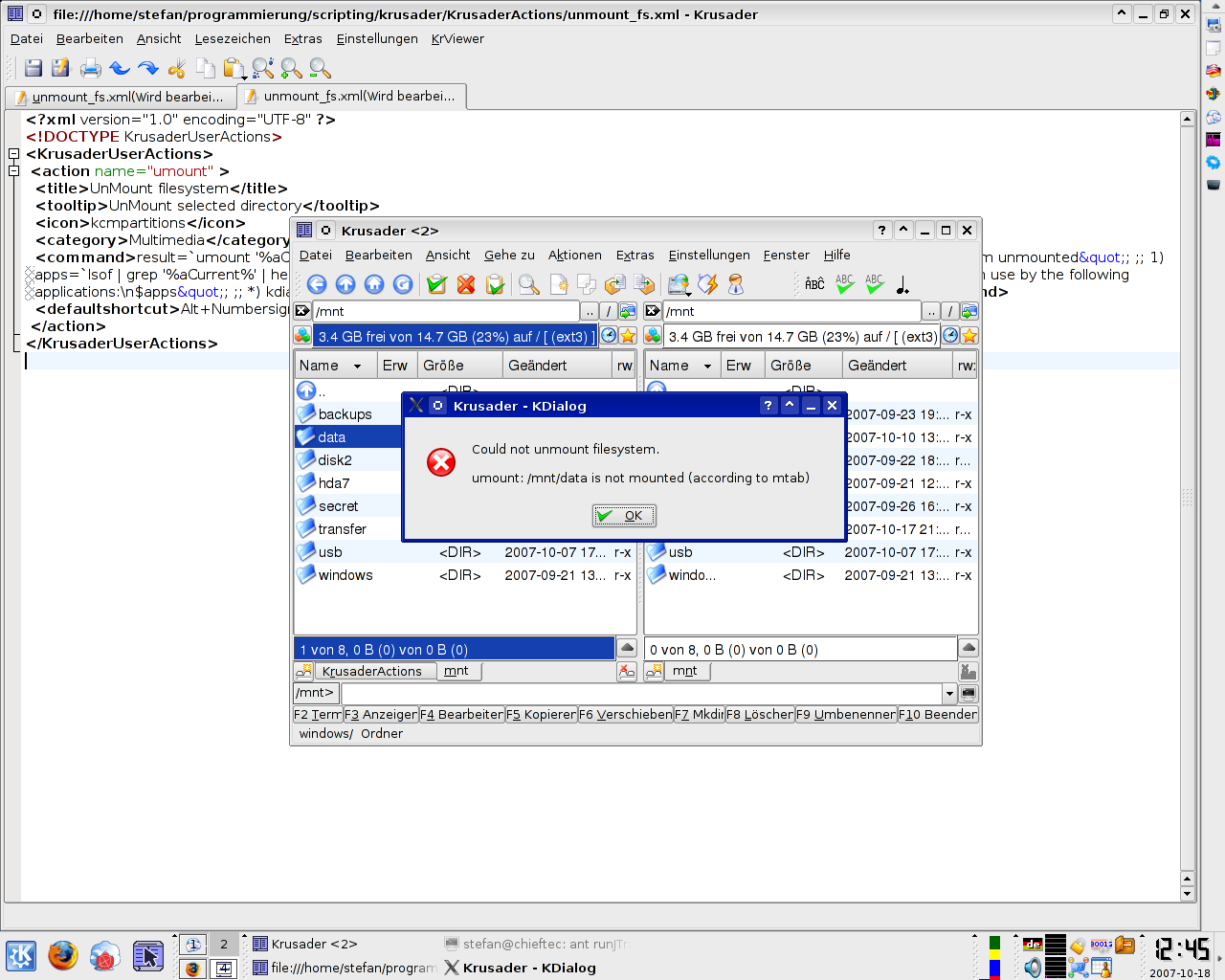This screenshot has height=980, width=1225.
Task: Open the Name column arrow in the left panel
Action: pyautogui.click(x=357, y=366)
